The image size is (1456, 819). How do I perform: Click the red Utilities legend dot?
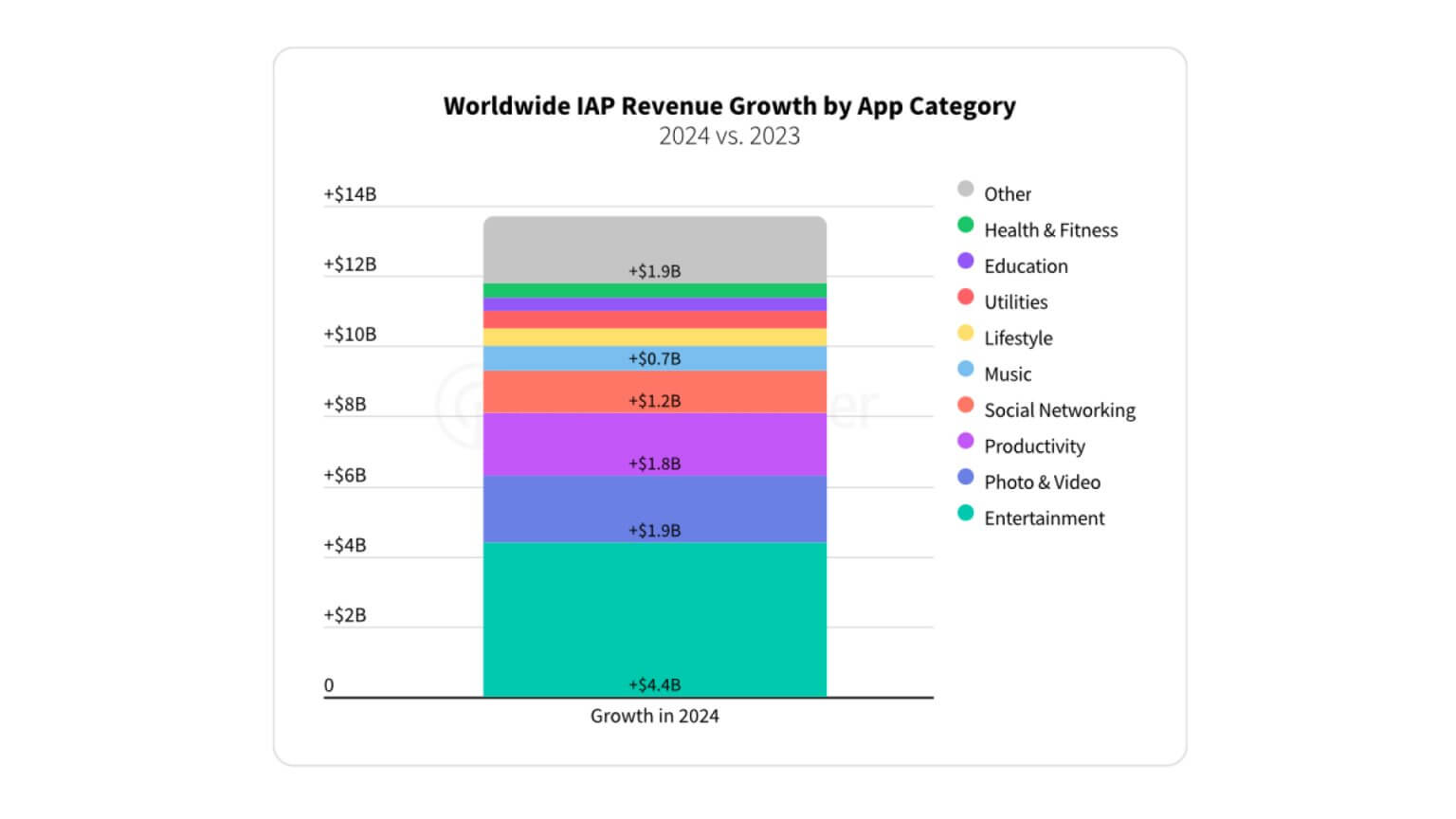(966, 296)
